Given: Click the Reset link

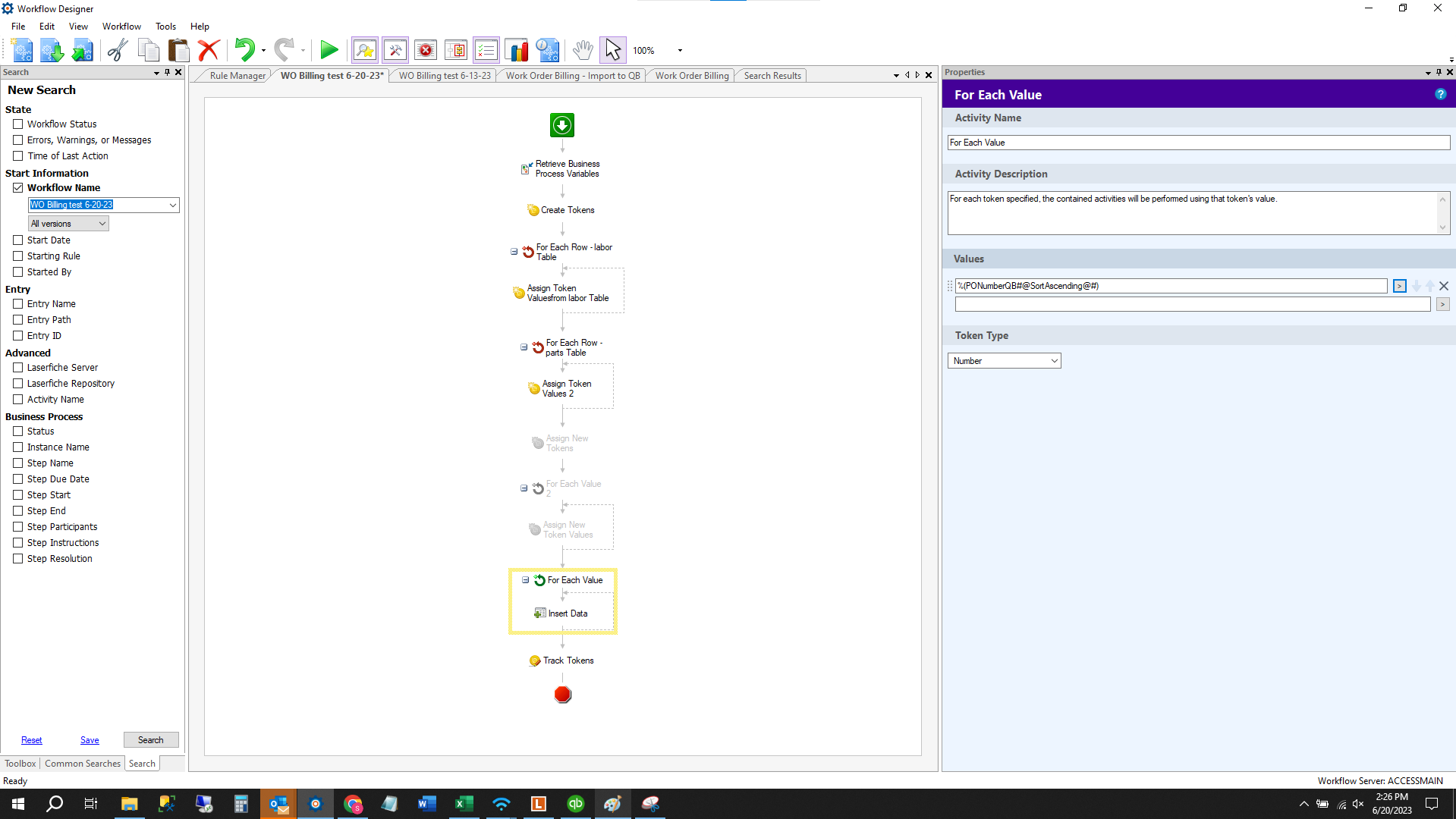Looking at the screenshot, I should tap(31, 740).
